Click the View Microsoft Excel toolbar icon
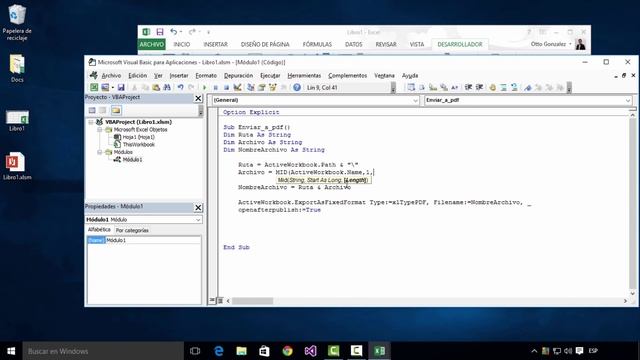The width and height of the screenshot is (640, 360). click(x=94, y=87)
